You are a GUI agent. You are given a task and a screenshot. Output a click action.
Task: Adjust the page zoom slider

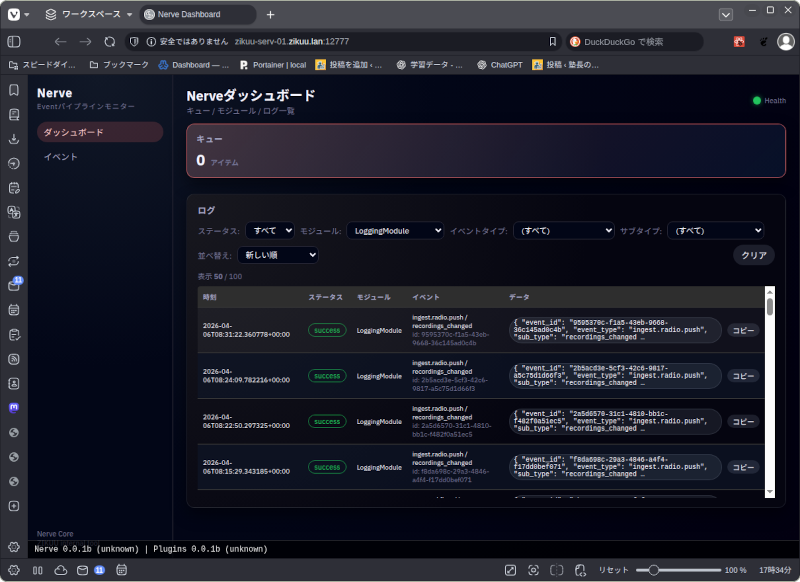coord(653,570)
